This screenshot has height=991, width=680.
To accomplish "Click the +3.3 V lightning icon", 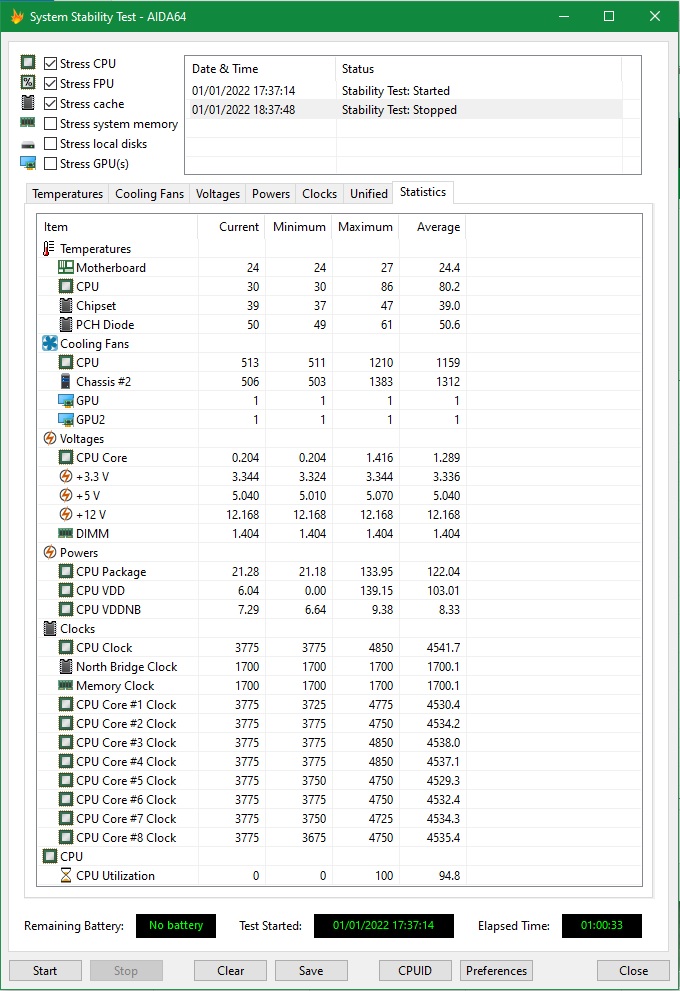I will point(66,476).
